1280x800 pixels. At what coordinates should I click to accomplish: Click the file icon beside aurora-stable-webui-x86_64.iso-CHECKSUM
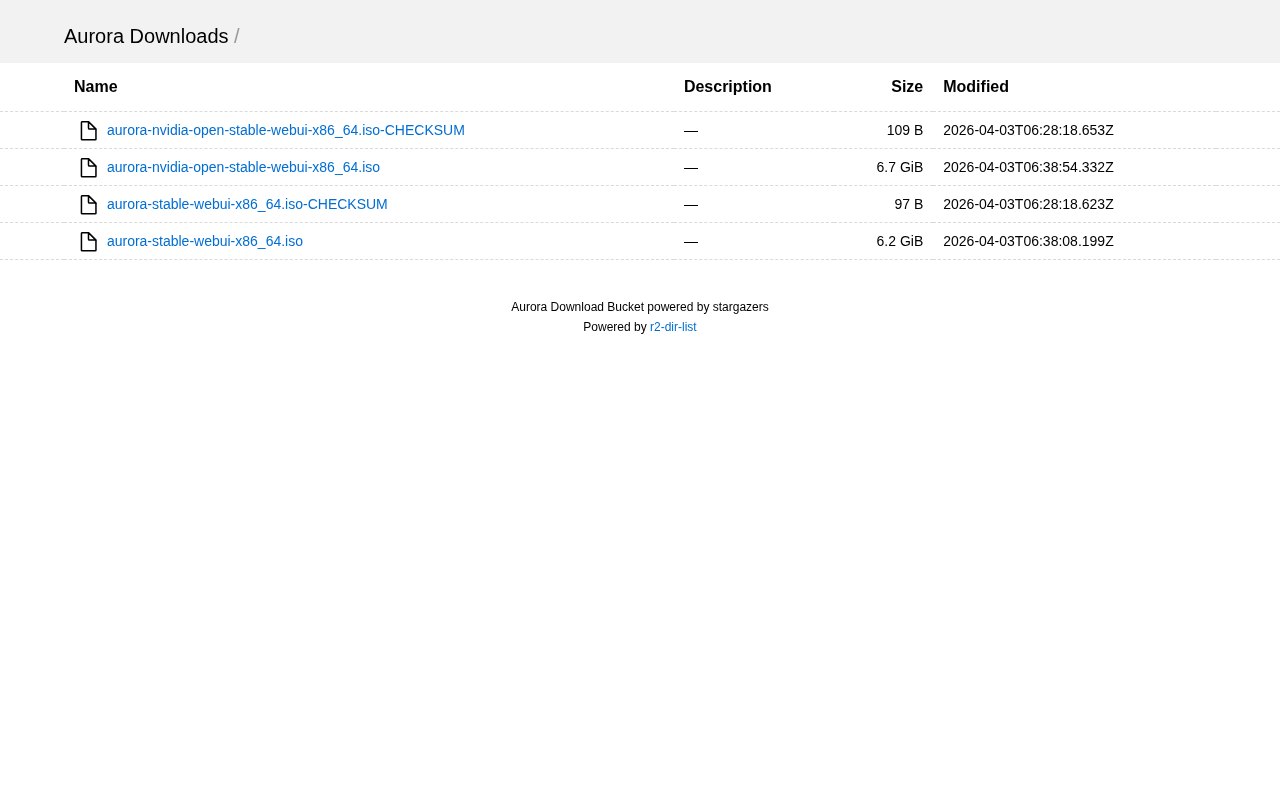(88, 205)
